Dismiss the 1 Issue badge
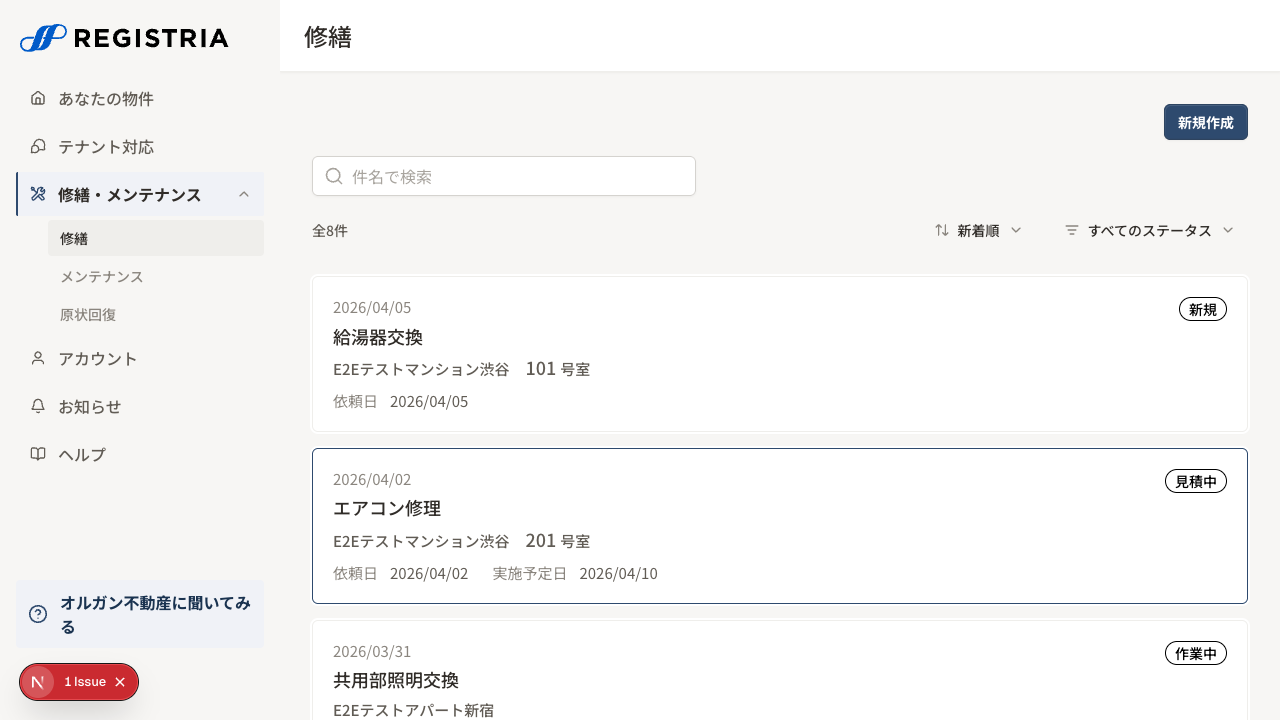The width and height of the screenshot is (1280, 720). (119, 681)
